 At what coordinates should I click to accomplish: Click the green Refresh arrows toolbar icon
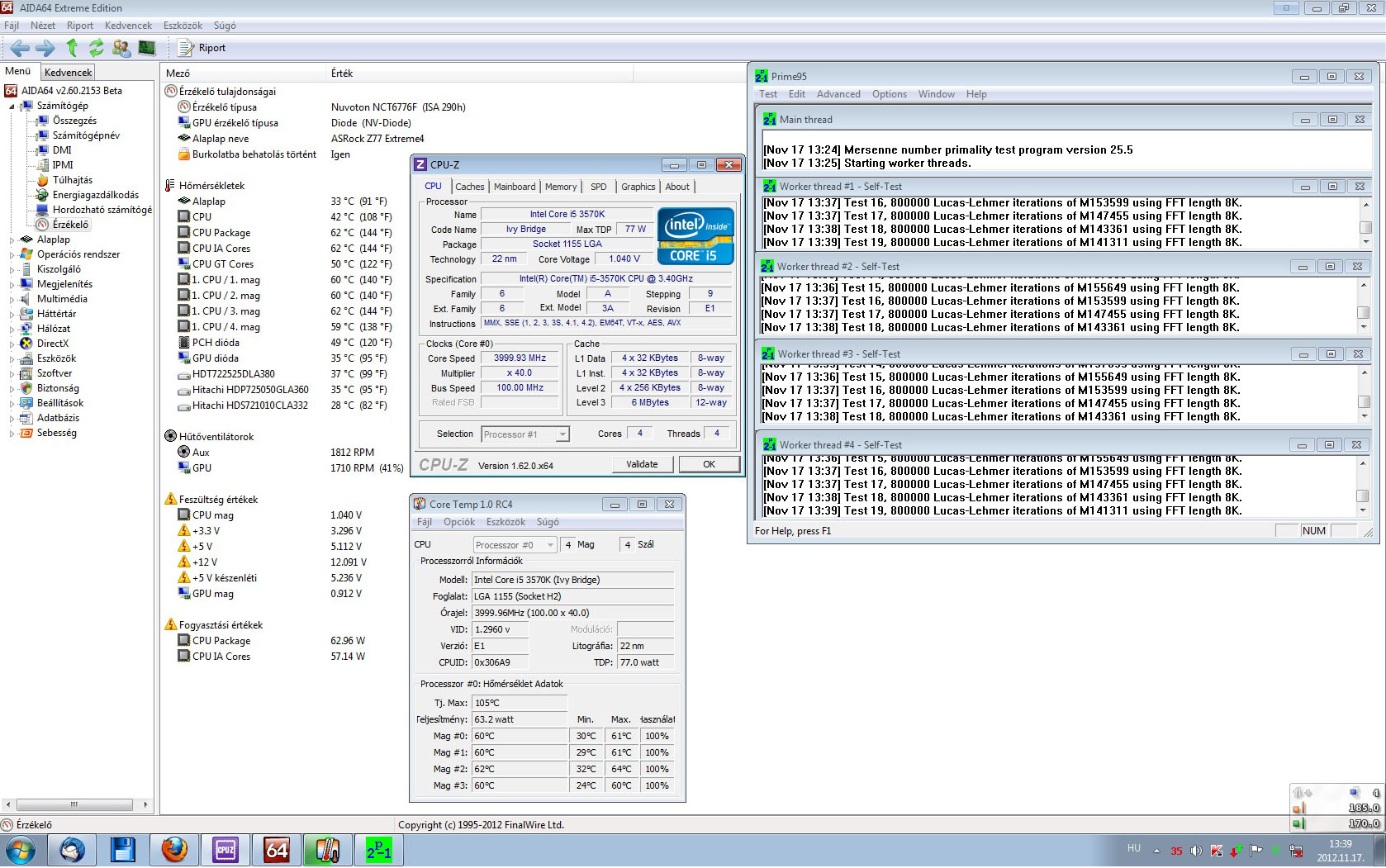[x=97, y=48]
